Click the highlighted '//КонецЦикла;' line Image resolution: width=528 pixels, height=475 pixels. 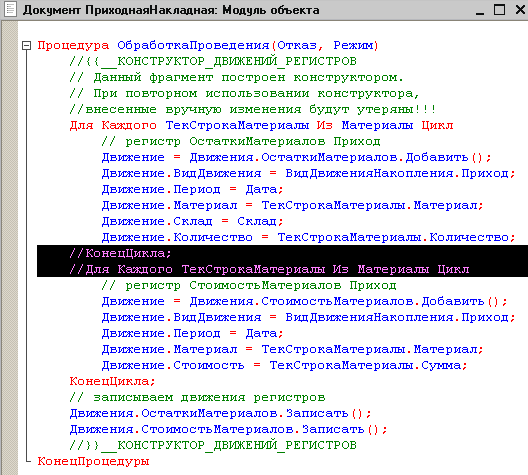click(x=120, y=253)
